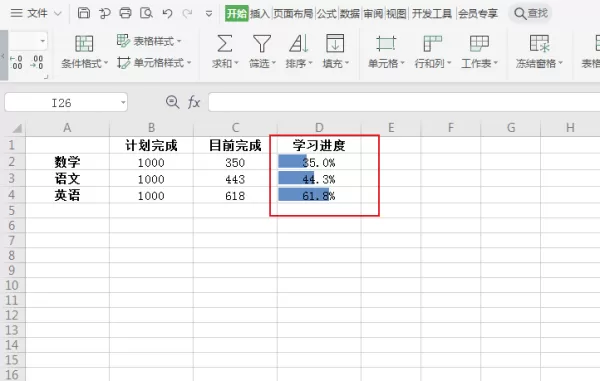Select the cell containing 350
The height and width of the screenshot is (381, 600).
(235, 163)
